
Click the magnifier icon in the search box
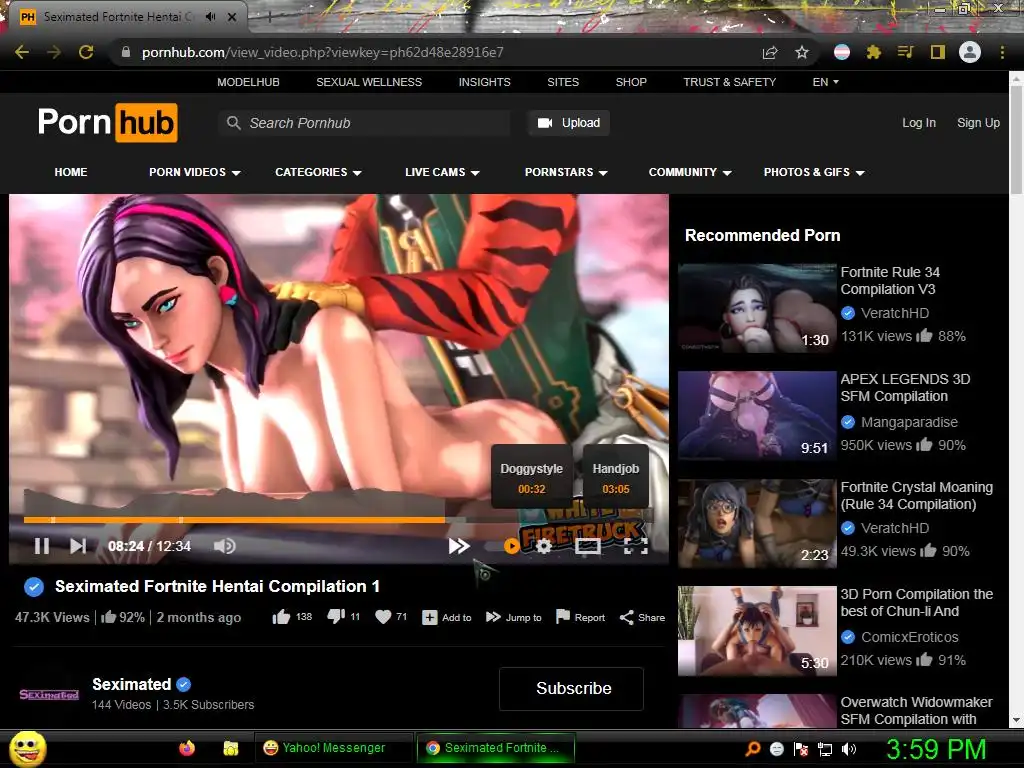pos(233,123)
